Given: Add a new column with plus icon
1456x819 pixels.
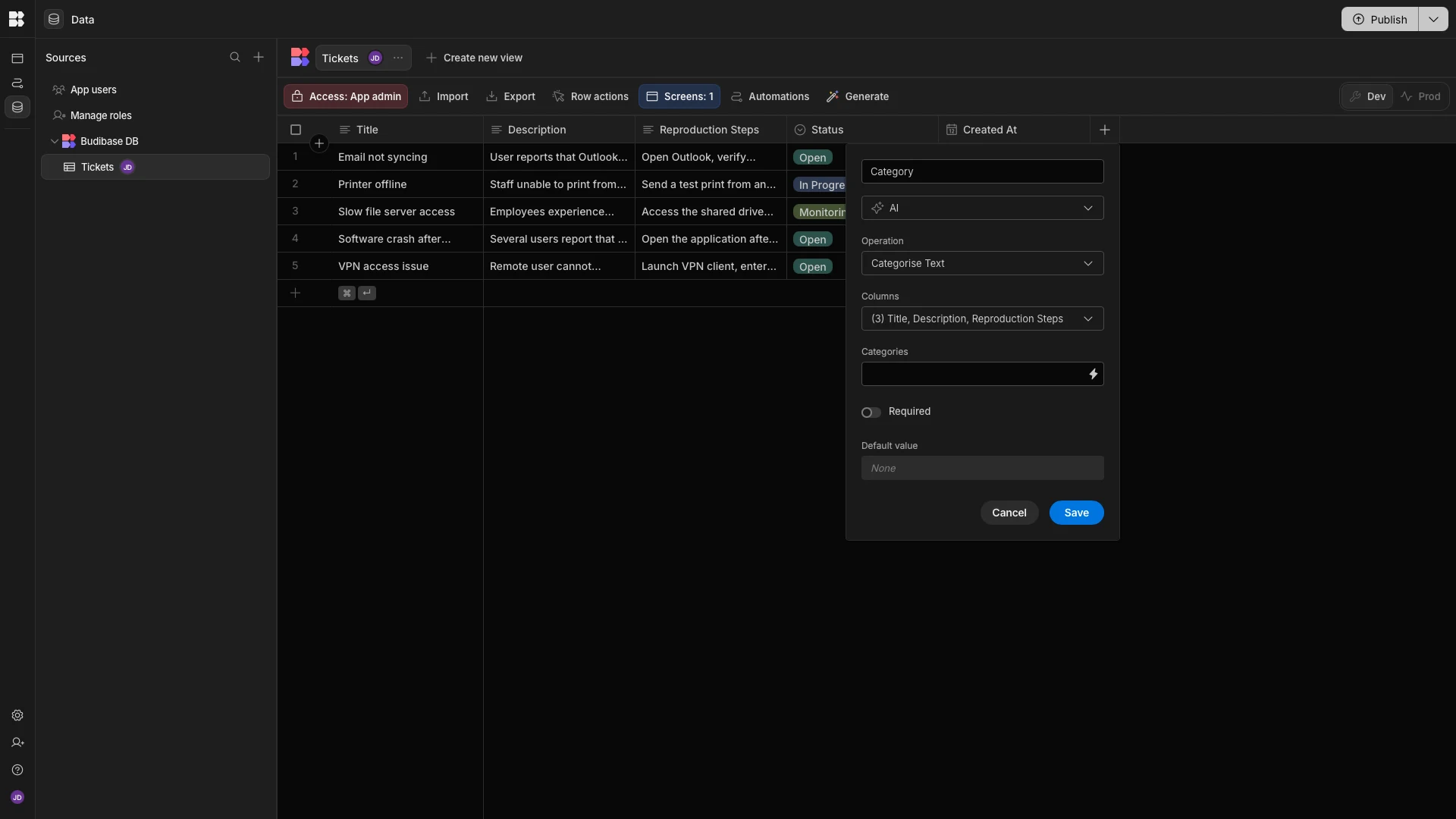Looking at the screenshot, I should [x=1104, y=130].
